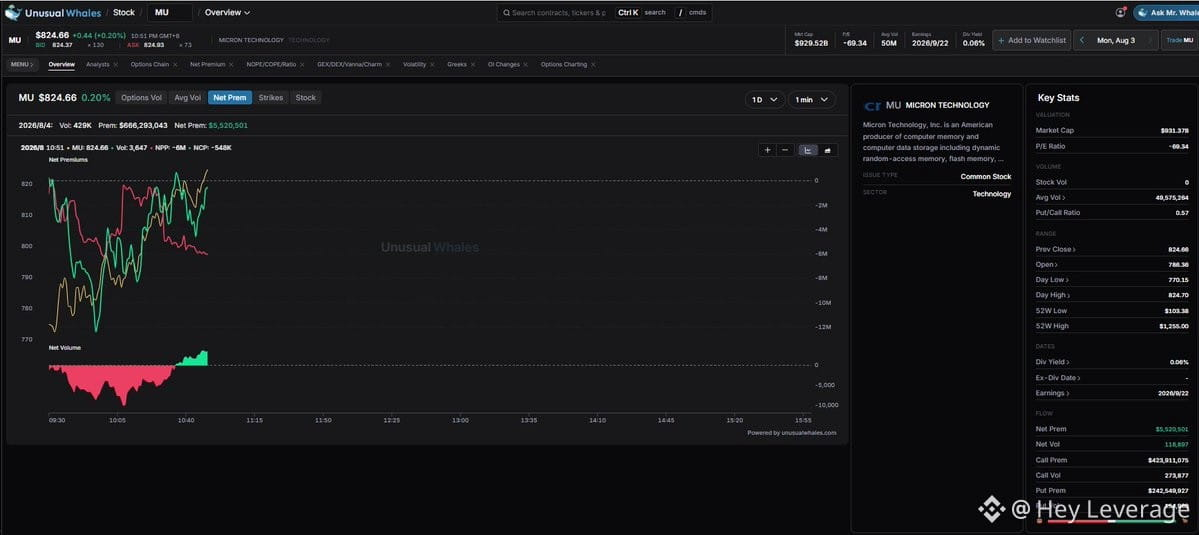
Task: Close the Net Premium tab
Action: [232, 65]
